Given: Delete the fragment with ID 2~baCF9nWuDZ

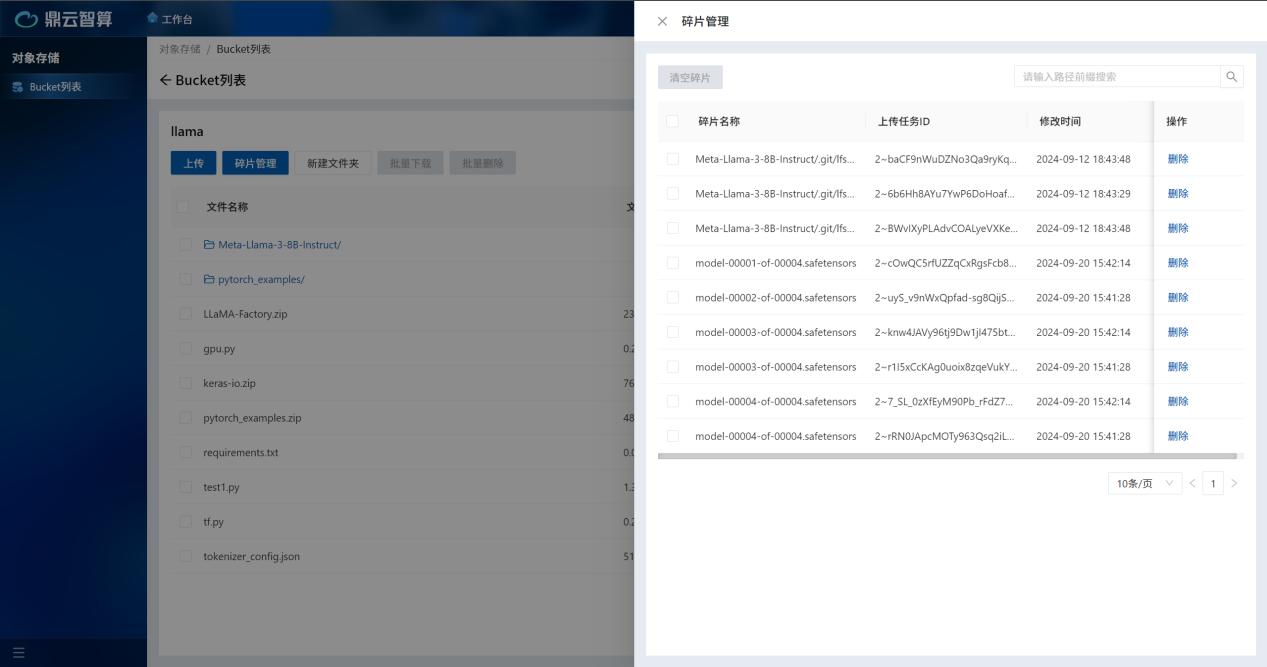Looking at the screenshot, I should point(1178,159).
